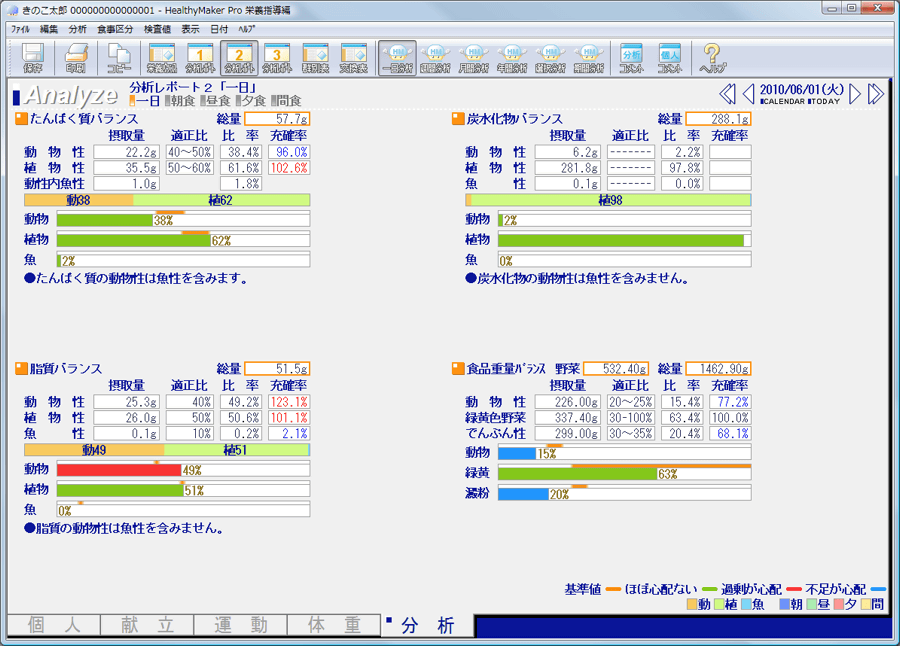Click the コピー (copy) toolbar icon
Screen dimensions: 900x646
(x=119, y=58)
